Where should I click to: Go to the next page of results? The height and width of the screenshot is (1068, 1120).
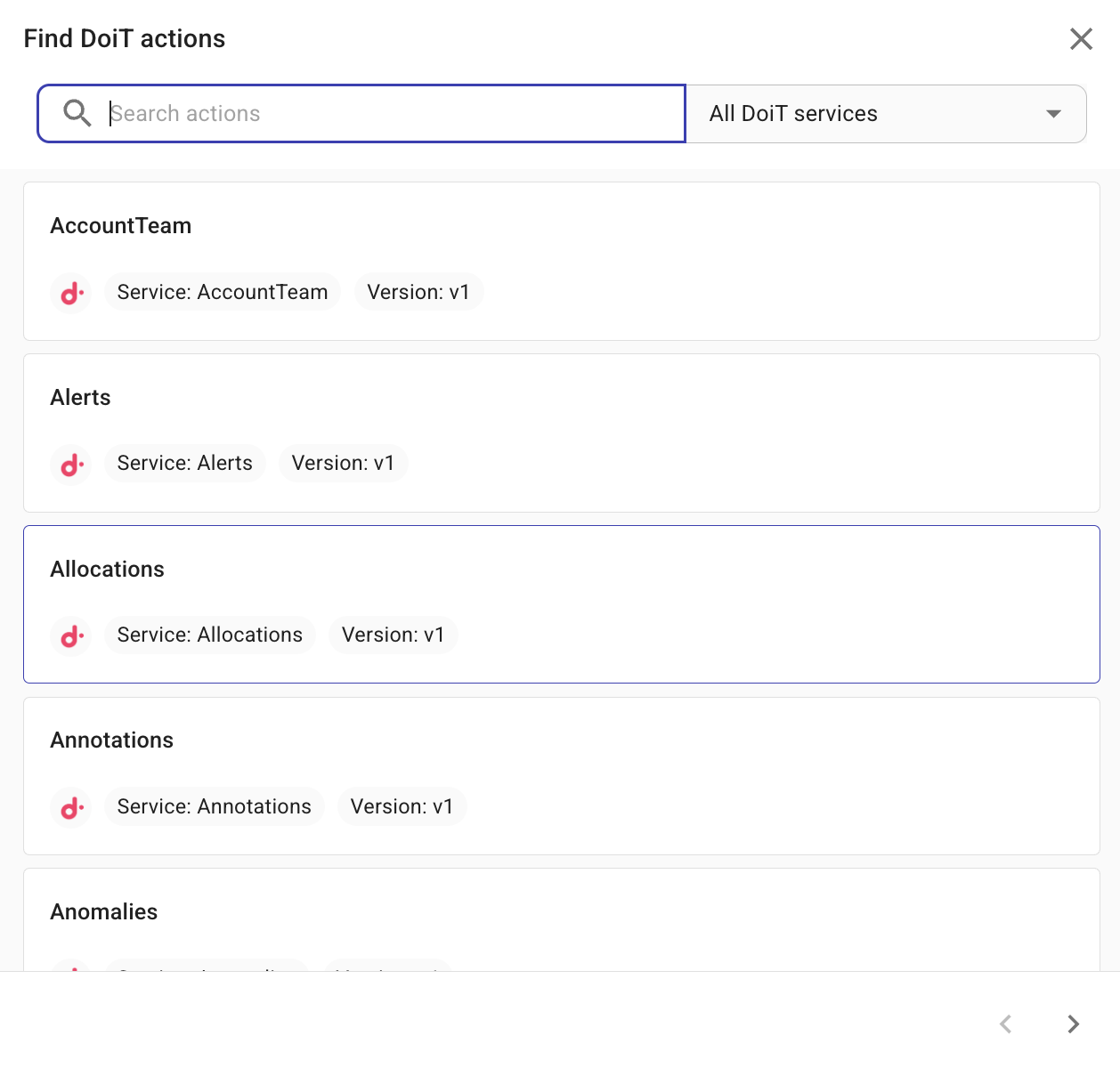click(1073, 1023)
